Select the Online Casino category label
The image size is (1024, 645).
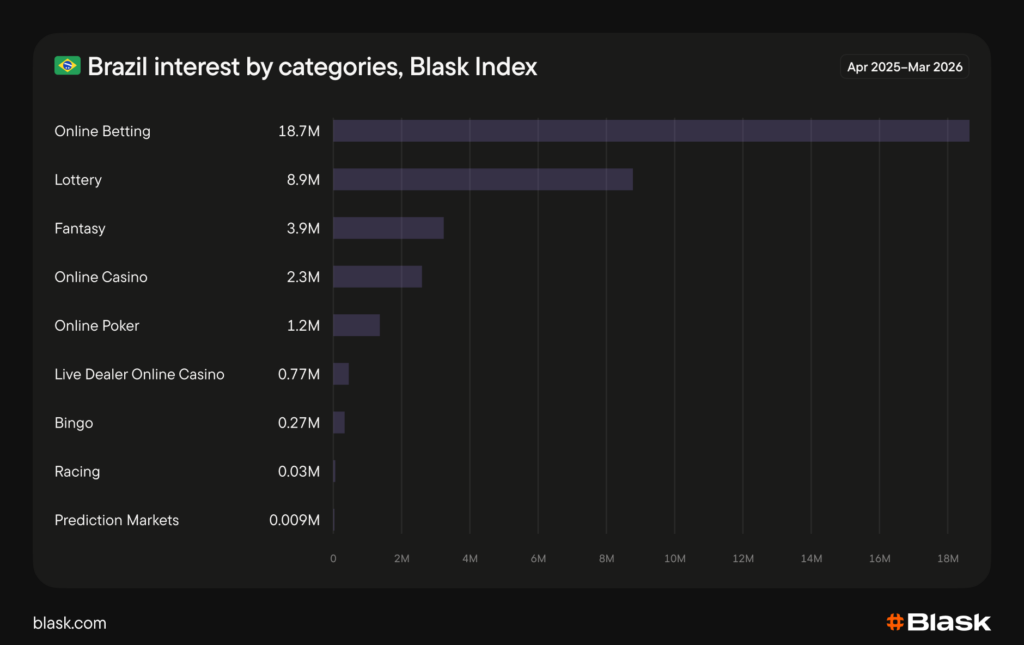click(x=100, y=277)
